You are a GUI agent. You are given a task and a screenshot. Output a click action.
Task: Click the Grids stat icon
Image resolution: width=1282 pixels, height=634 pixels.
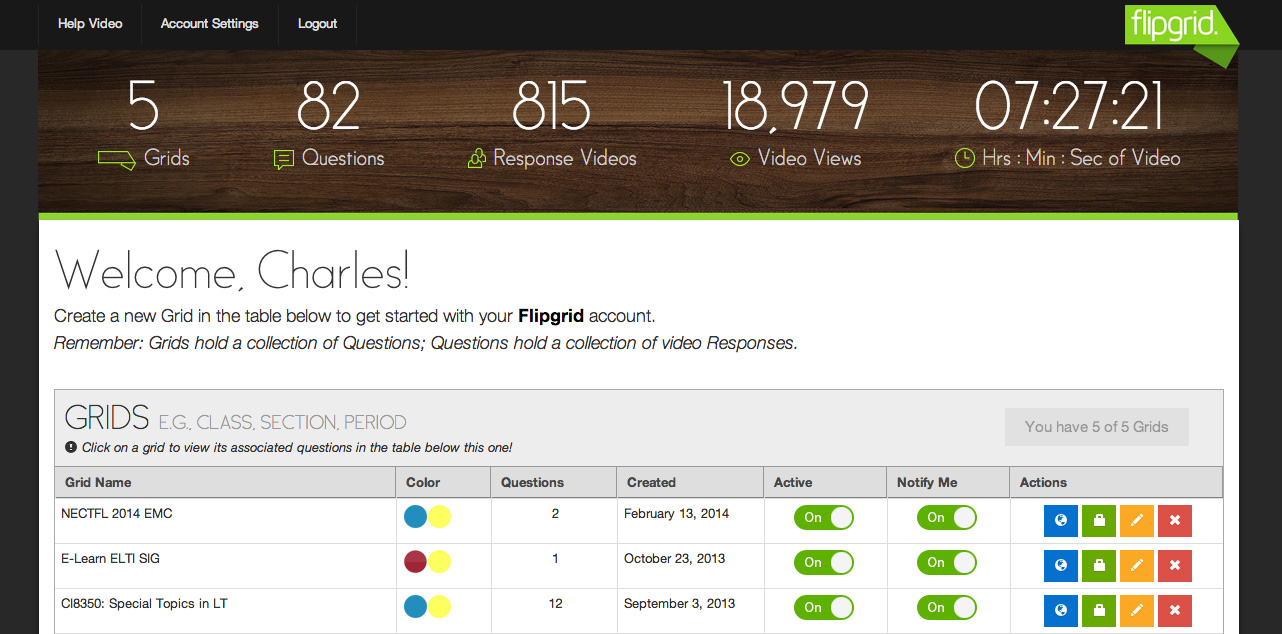(116, 159)
